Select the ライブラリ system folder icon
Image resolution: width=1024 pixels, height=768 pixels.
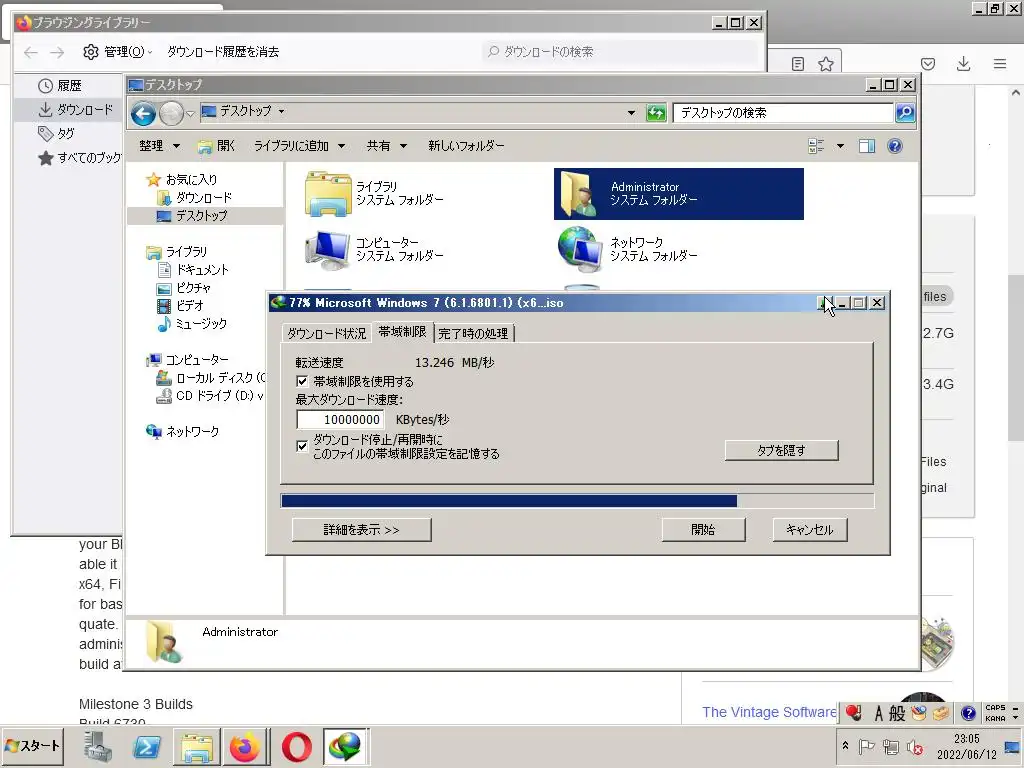pos(328,194)
